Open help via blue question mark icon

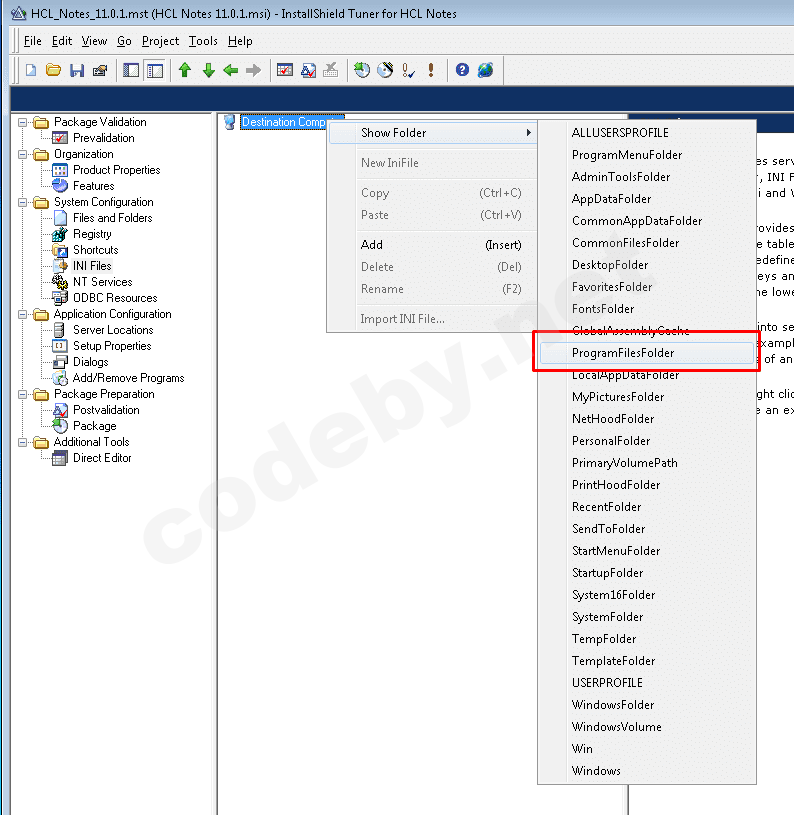[x=462, y=70]
